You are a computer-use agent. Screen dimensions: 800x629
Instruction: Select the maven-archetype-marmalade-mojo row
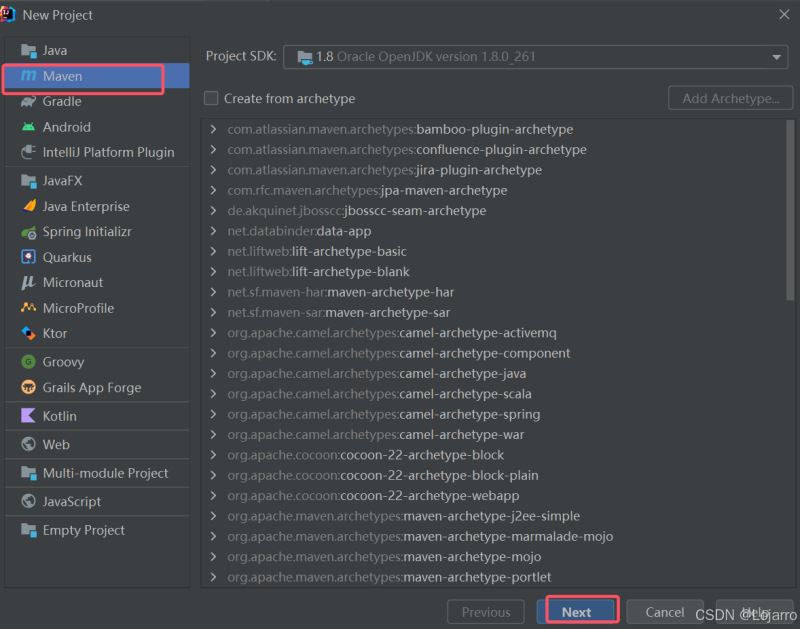pos(494,537)
